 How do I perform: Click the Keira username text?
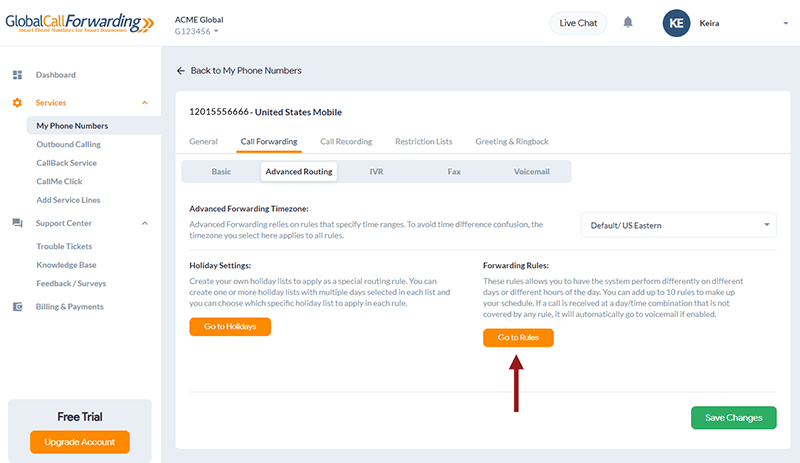point(709,23)
